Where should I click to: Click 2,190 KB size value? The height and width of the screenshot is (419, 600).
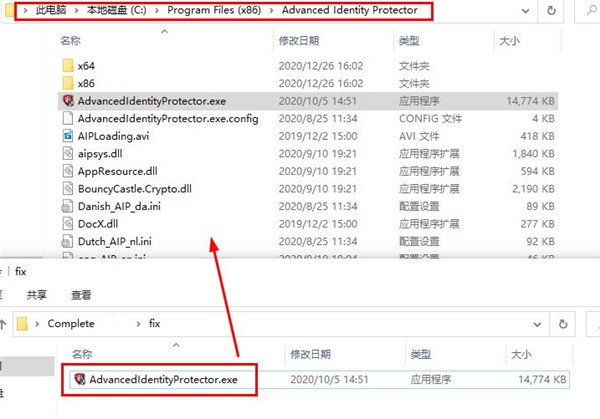(533, 189)
